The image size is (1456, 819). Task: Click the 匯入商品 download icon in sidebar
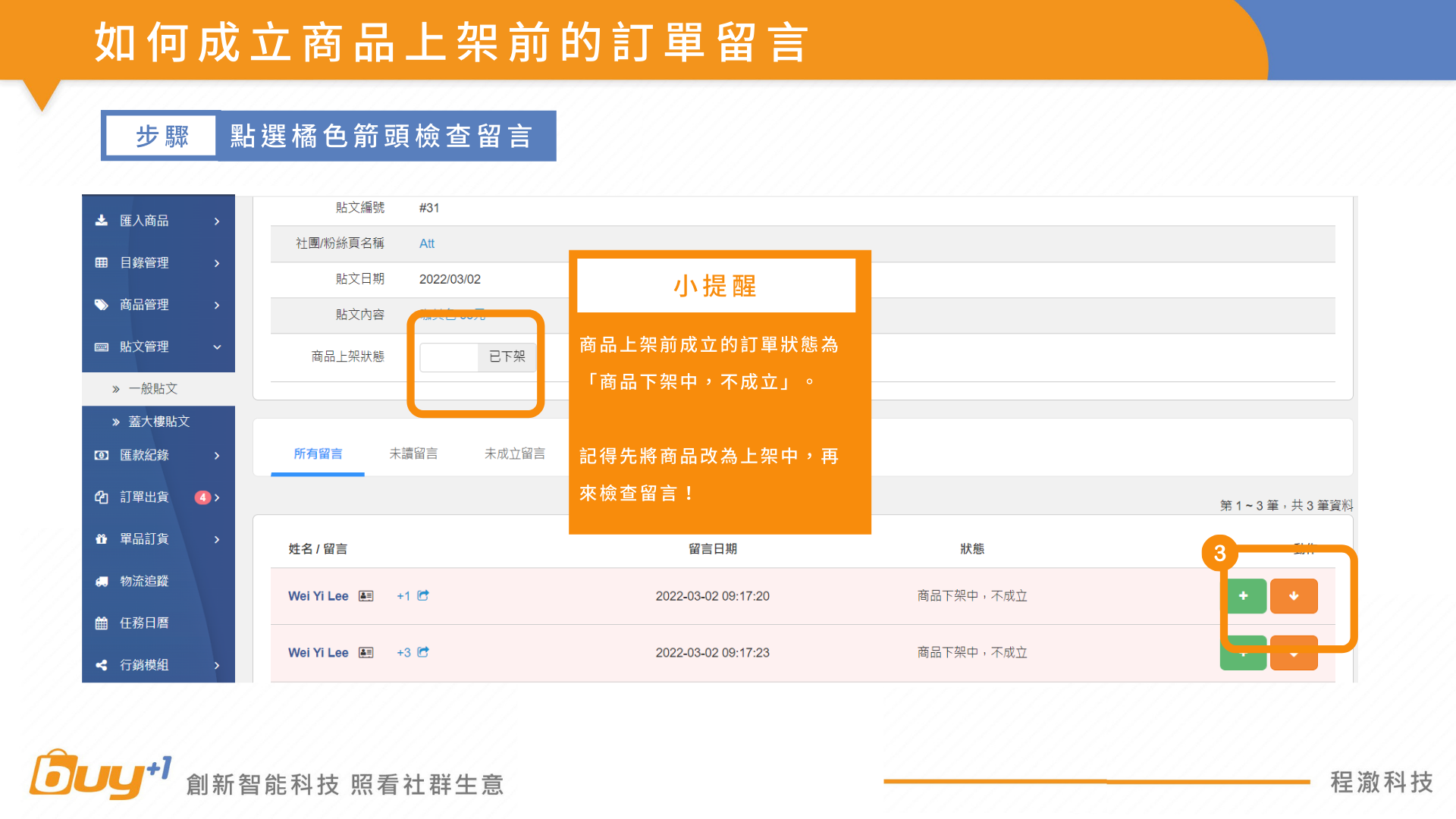[x=102, y=221]
